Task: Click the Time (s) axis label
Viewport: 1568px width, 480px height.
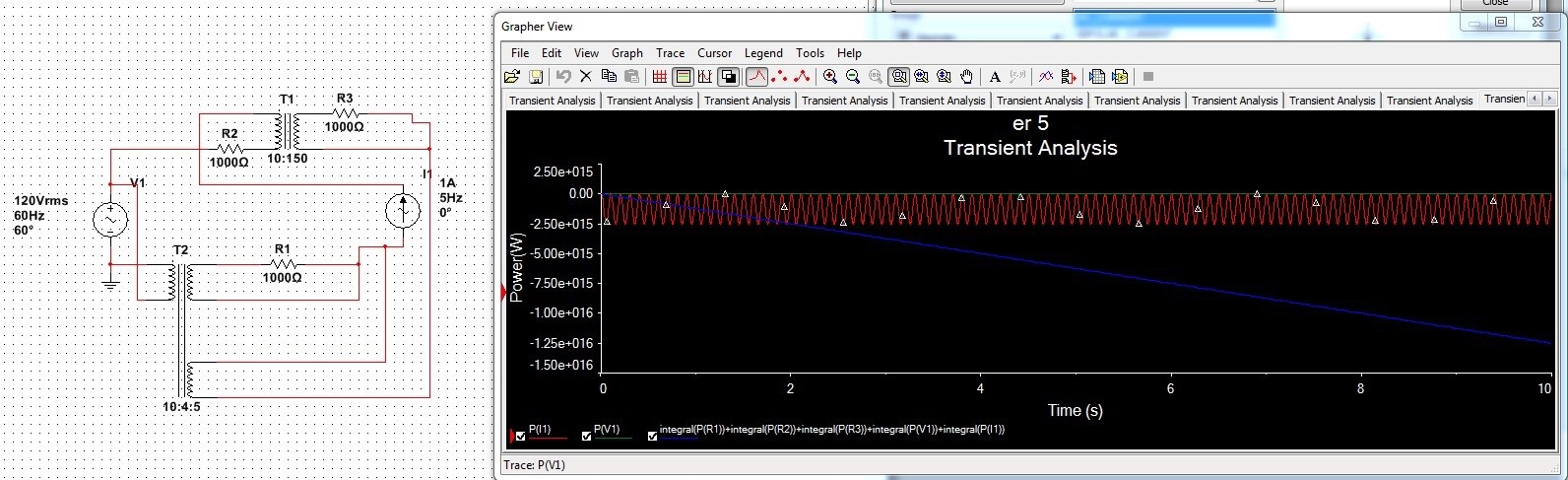Action: coord(1075,410)
